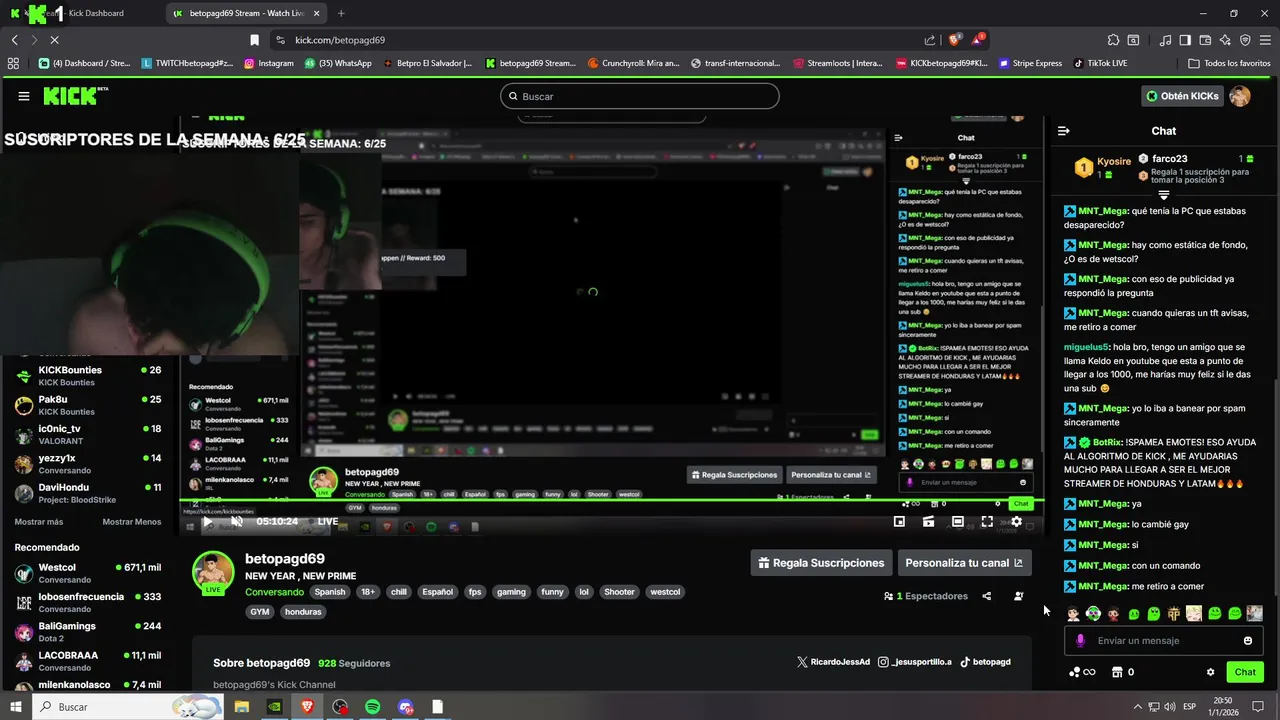1280x720 pixels.
Task: Open the Kick hamburger sidebar menu
Action: [24, 96]
